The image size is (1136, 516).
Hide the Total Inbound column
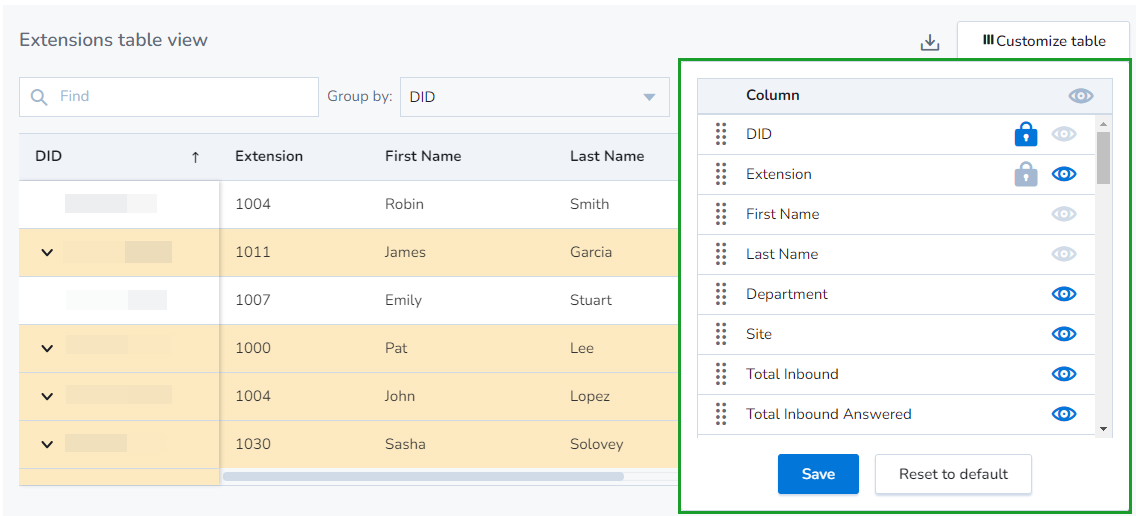[x=1064, y=373]
